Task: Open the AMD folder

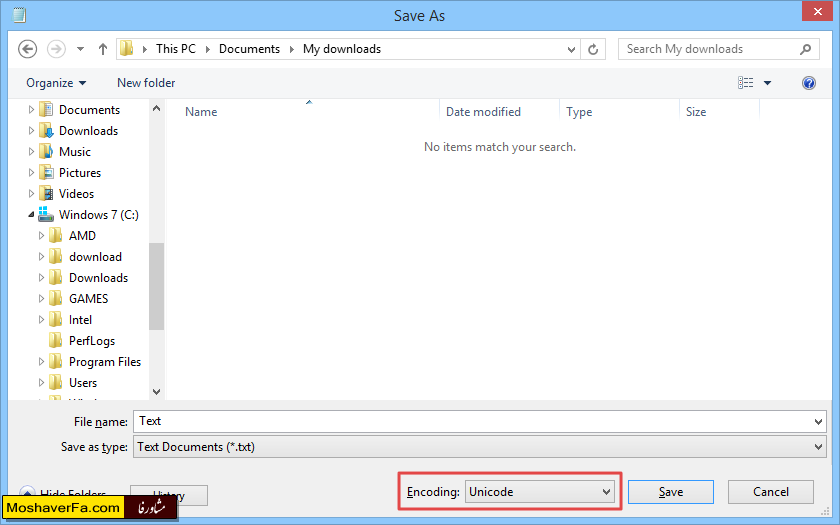Action: (82, 236)
